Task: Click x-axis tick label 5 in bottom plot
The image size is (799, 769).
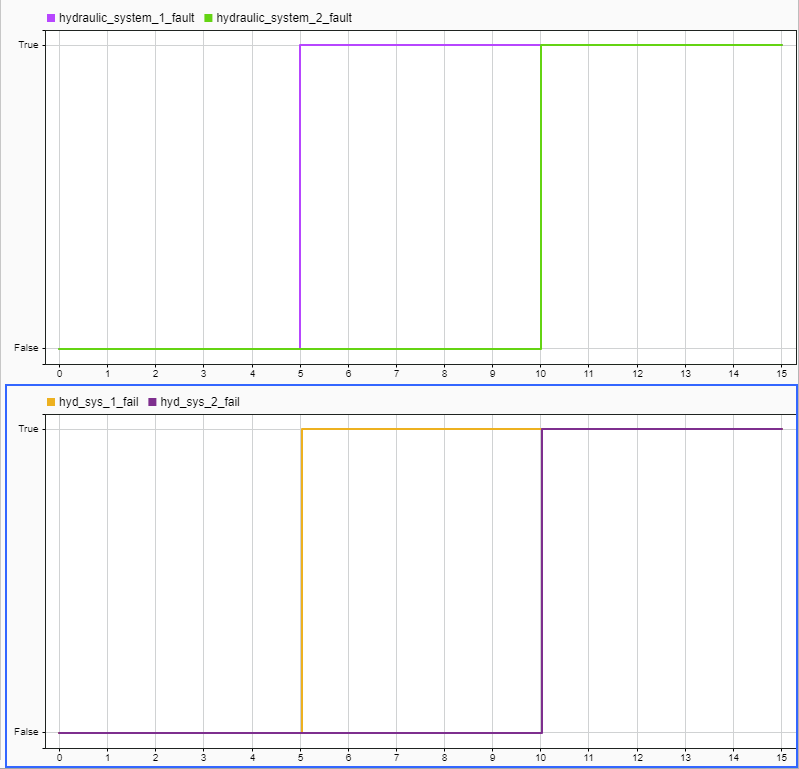Action: [300, 757]
